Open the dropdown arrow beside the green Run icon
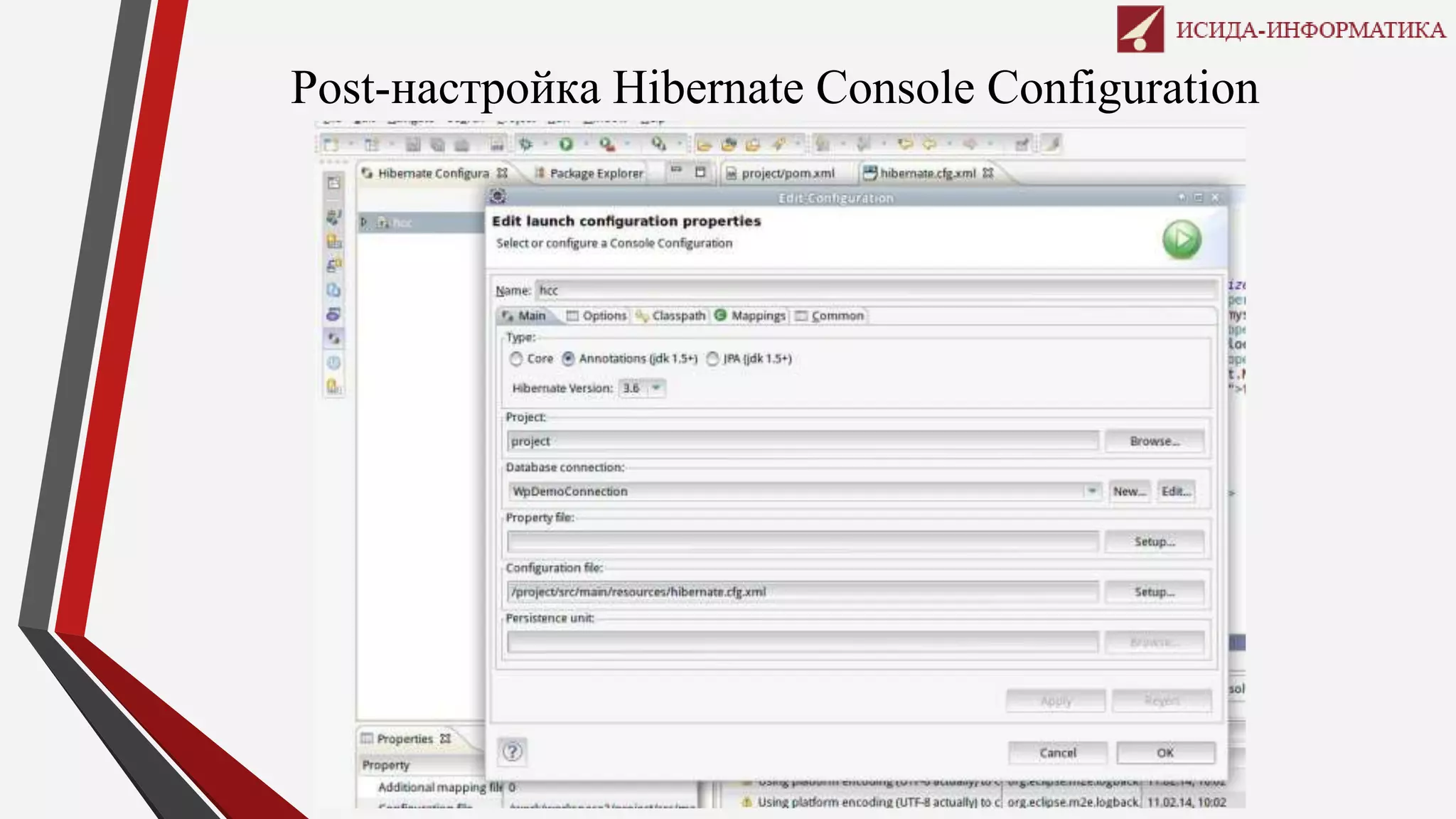 [x=586, y=144]
